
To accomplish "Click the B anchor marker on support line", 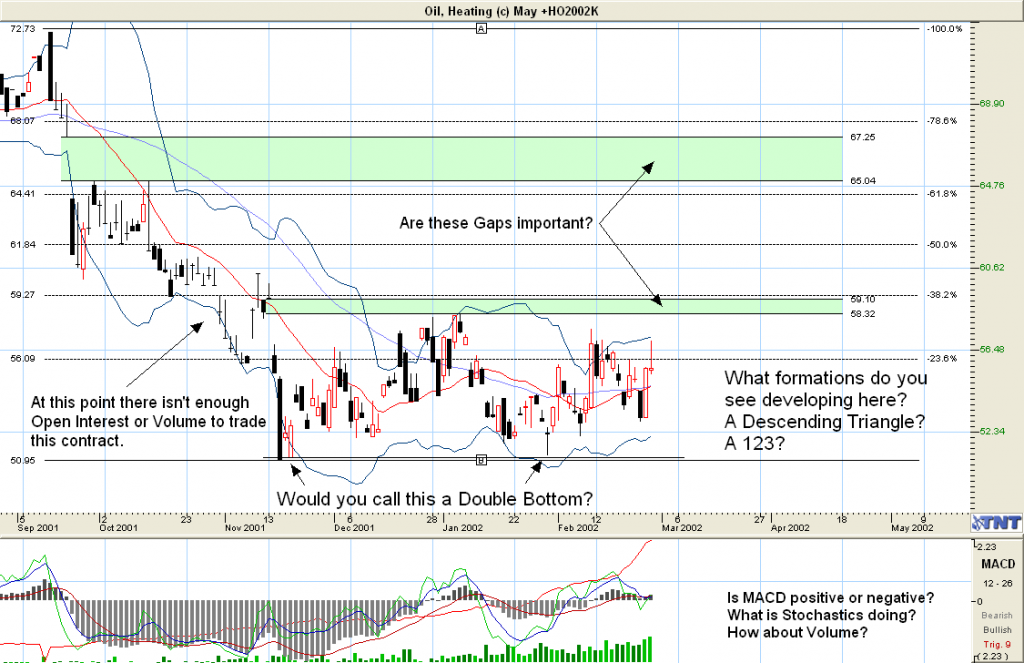I will point(481,460).
